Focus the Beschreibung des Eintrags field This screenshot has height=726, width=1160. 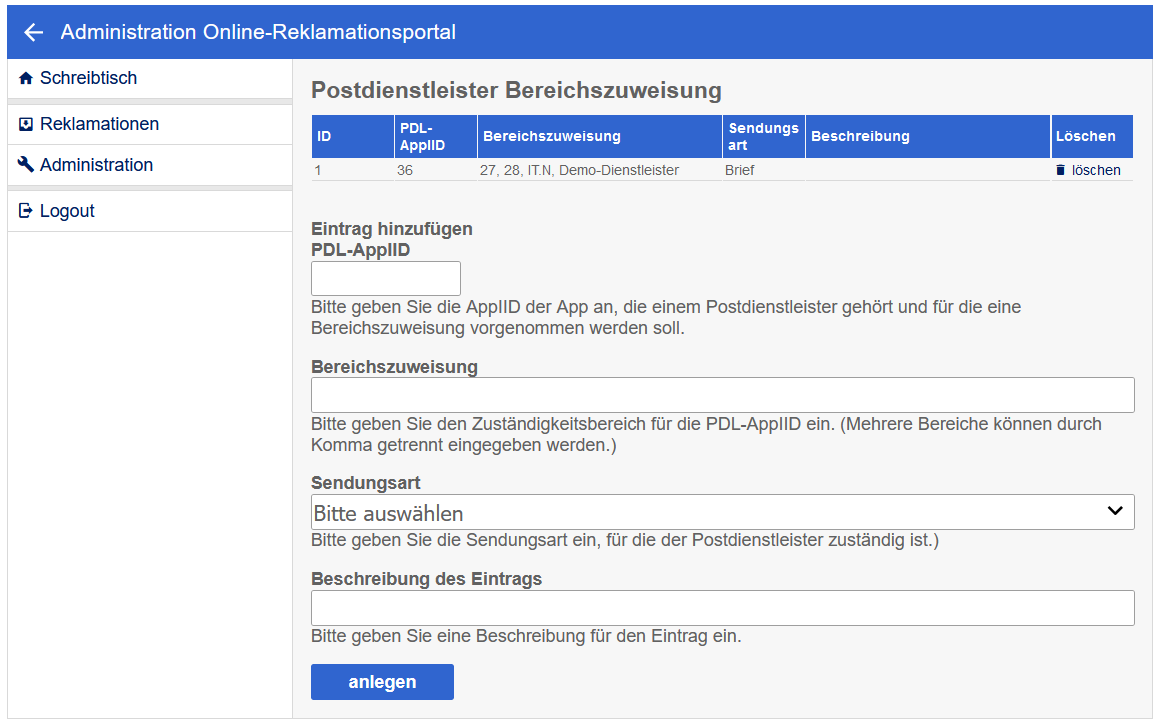tap(722, 608)
